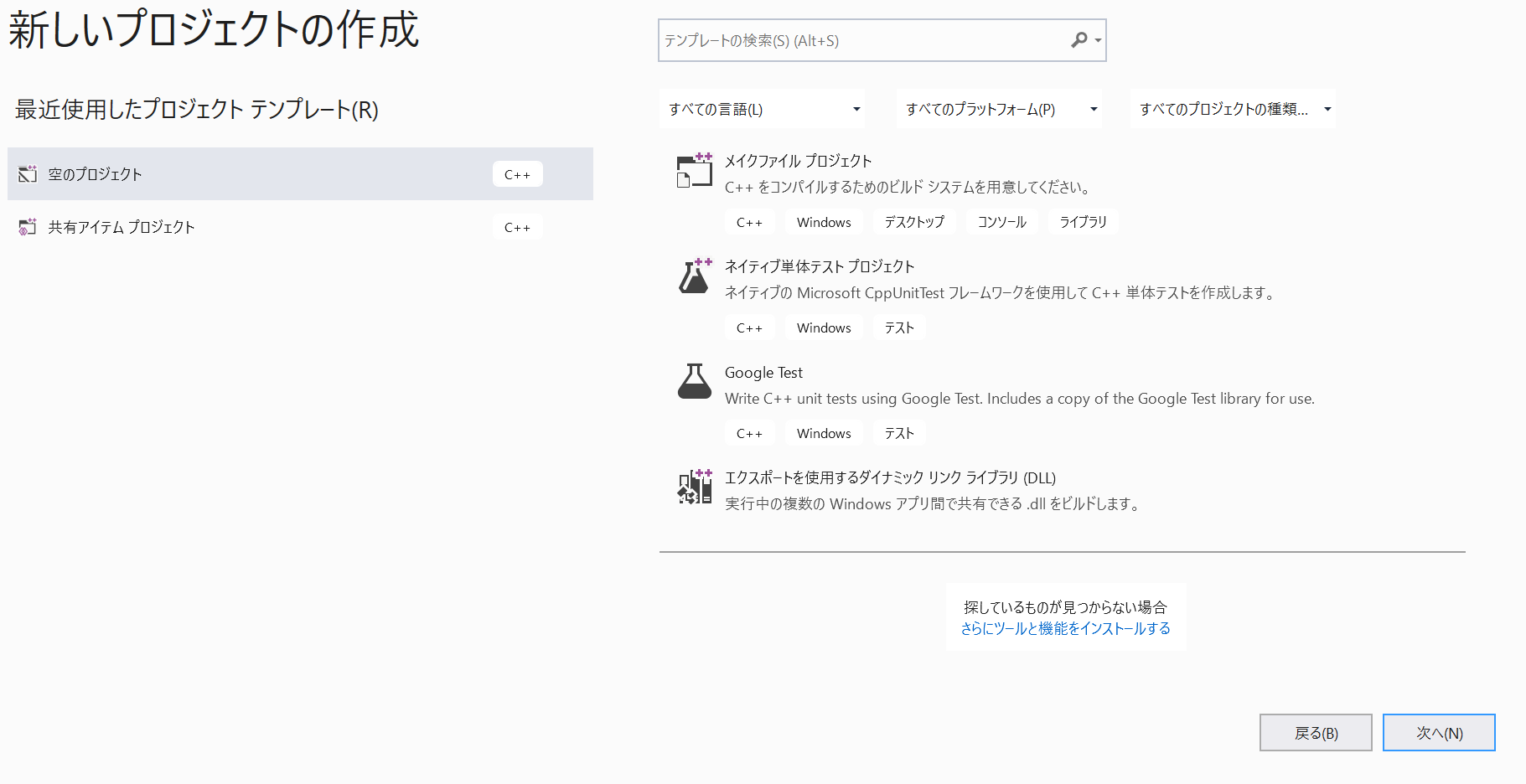Click the Google Test flask icon
Viewport: 1526px width, 784px height.
(695, 381)
